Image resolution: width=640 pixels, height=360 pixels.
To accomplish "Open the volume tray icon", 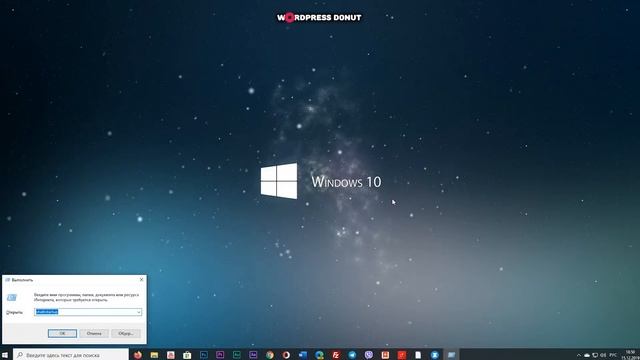I will click(x=603, y=355).
